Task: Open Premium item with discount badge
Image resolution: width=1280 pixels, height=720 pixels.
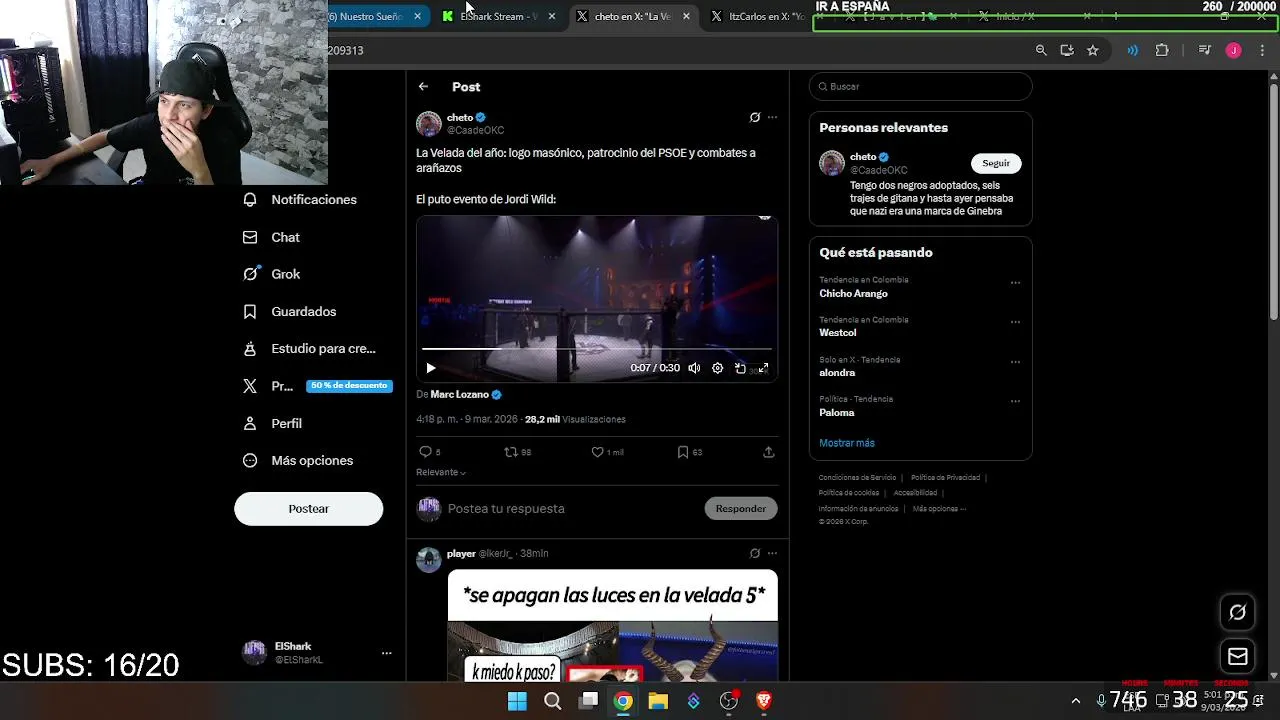Action: pos(316,386)
